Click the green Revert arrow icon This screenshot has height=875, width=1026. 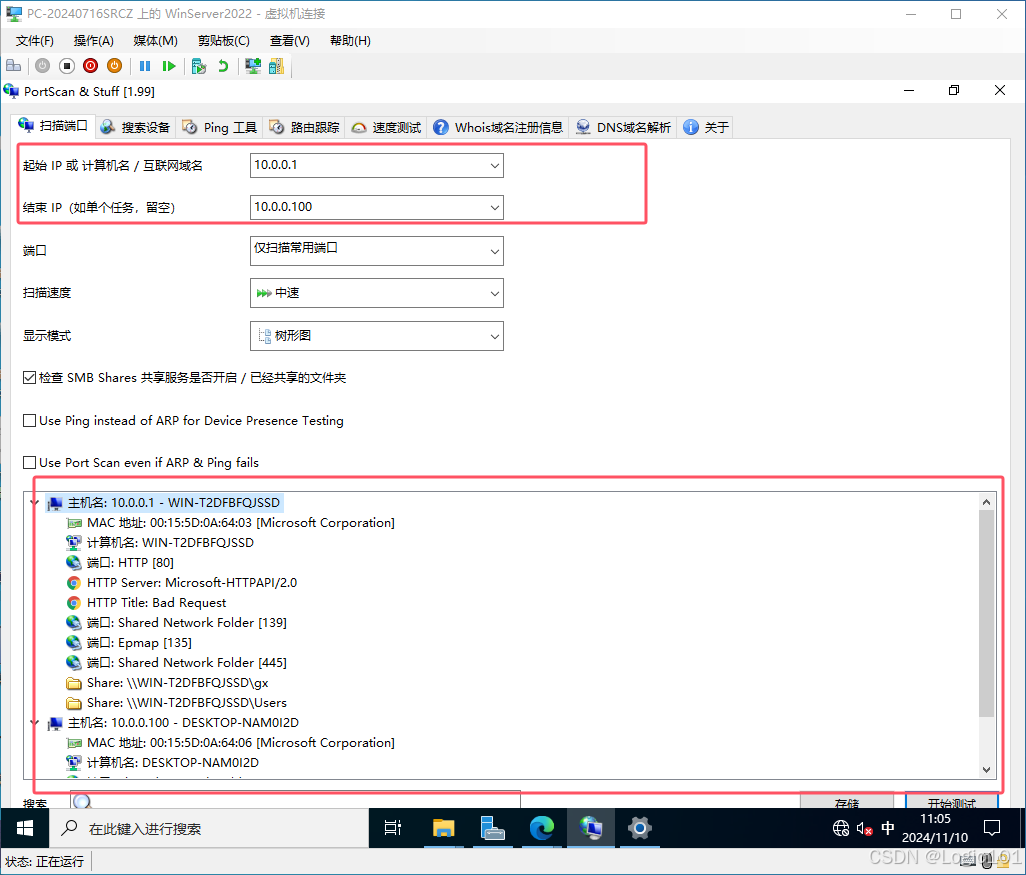point(223,66)
